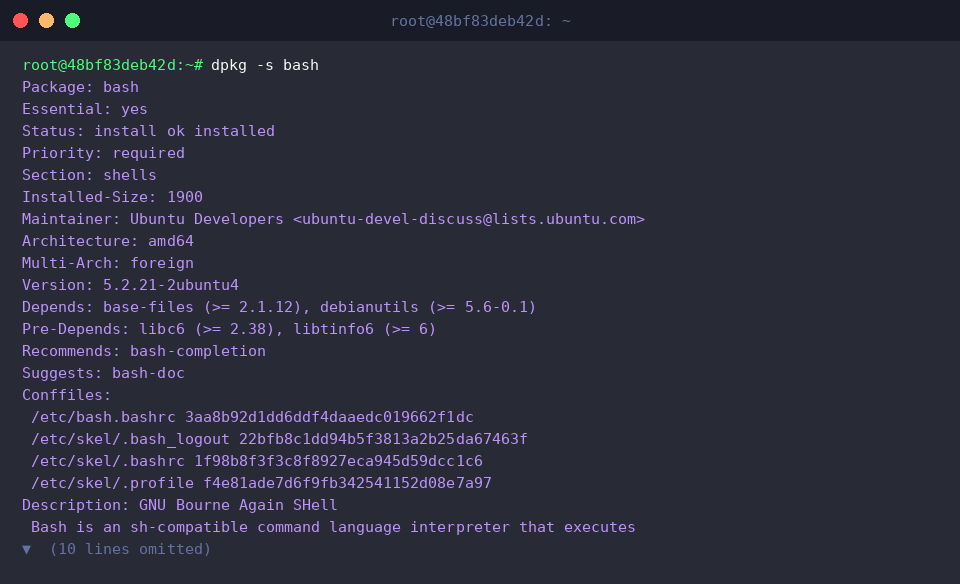Click the line Recommends: bash-completion
This screenshot has height=584, width=960.
tap(144, 351)
